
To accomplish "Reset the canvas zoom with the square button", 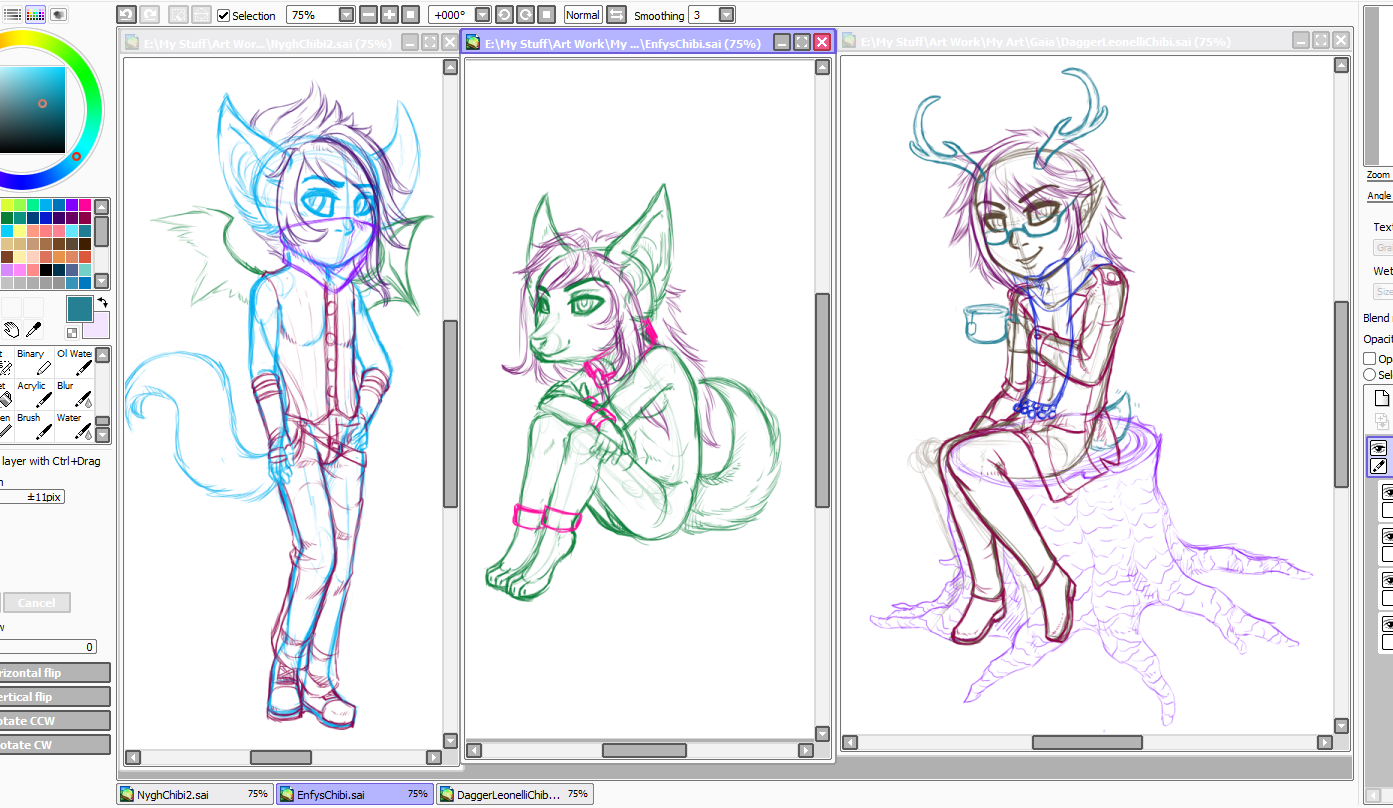I will coord(410,15).
